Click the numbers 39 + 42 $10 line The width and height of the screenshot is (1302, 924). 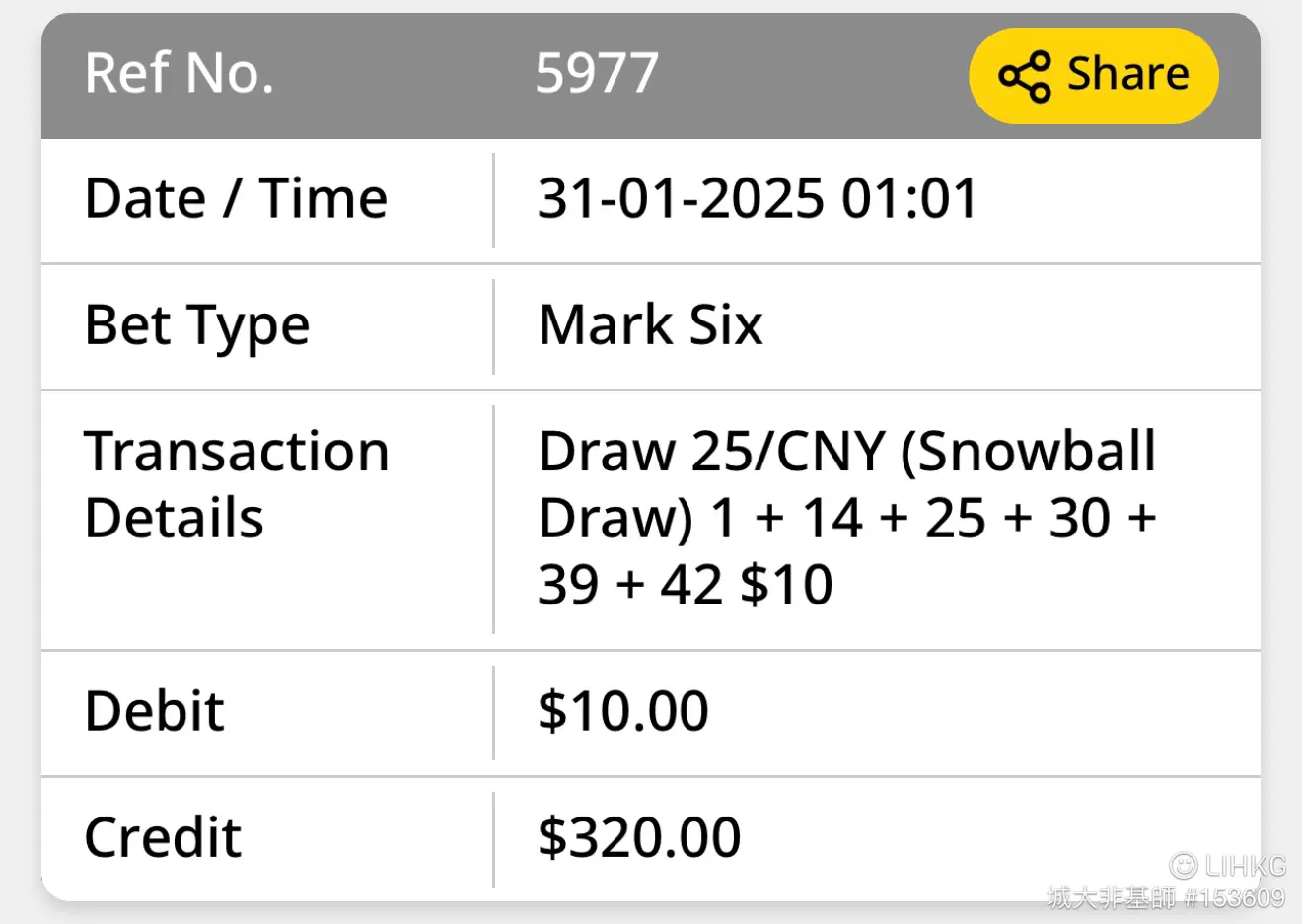pyautogui.click(x=686, y=585)
